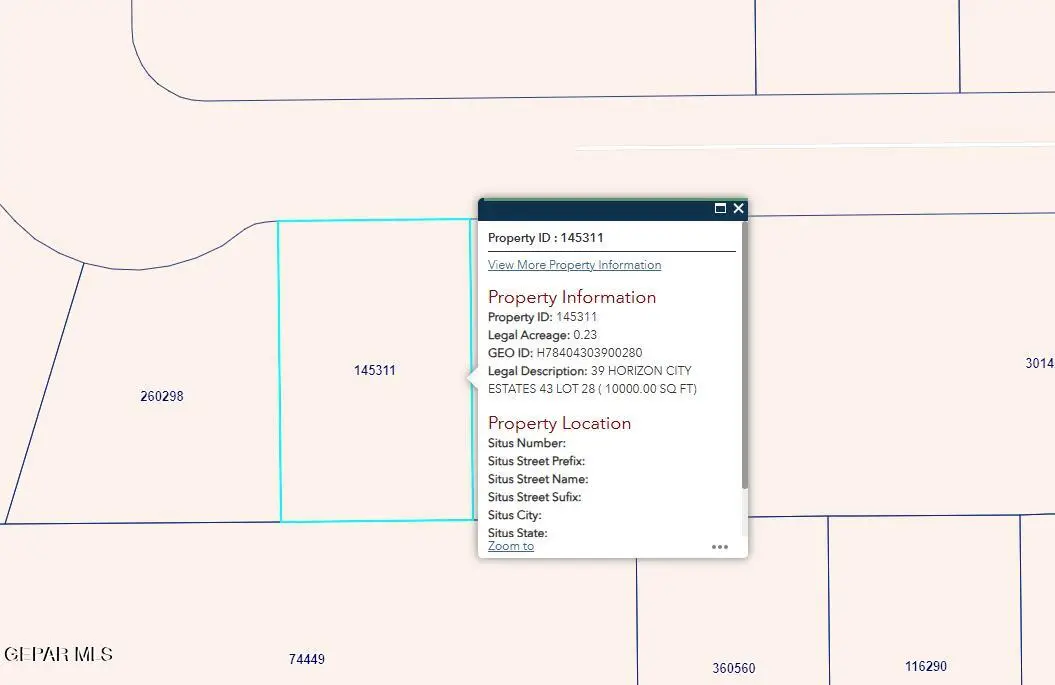
Task: Select the parcel labeled 360560
Action: [x=734, y=667]
